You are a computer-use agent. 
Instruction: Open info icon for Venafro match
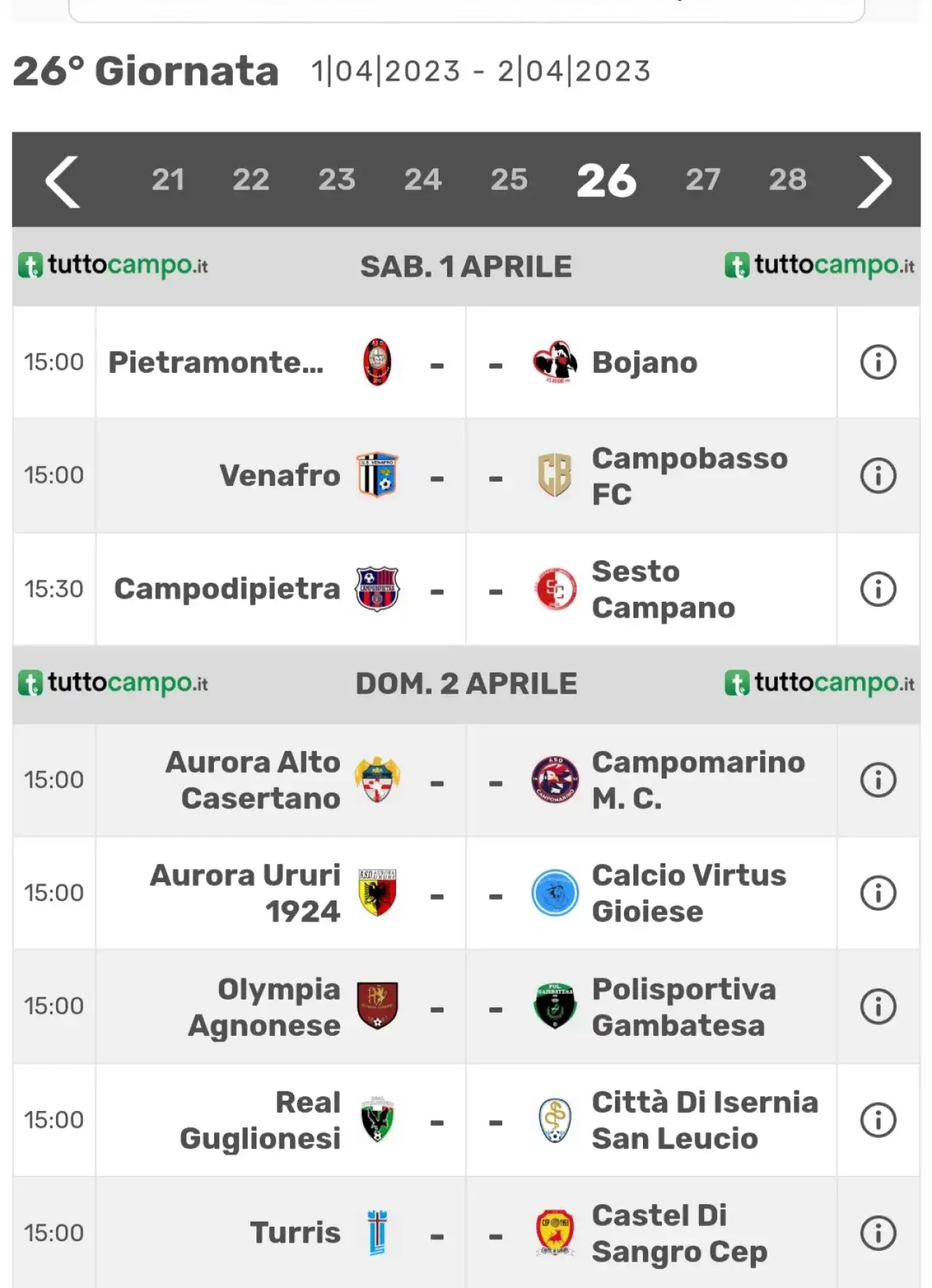[878, 476]
